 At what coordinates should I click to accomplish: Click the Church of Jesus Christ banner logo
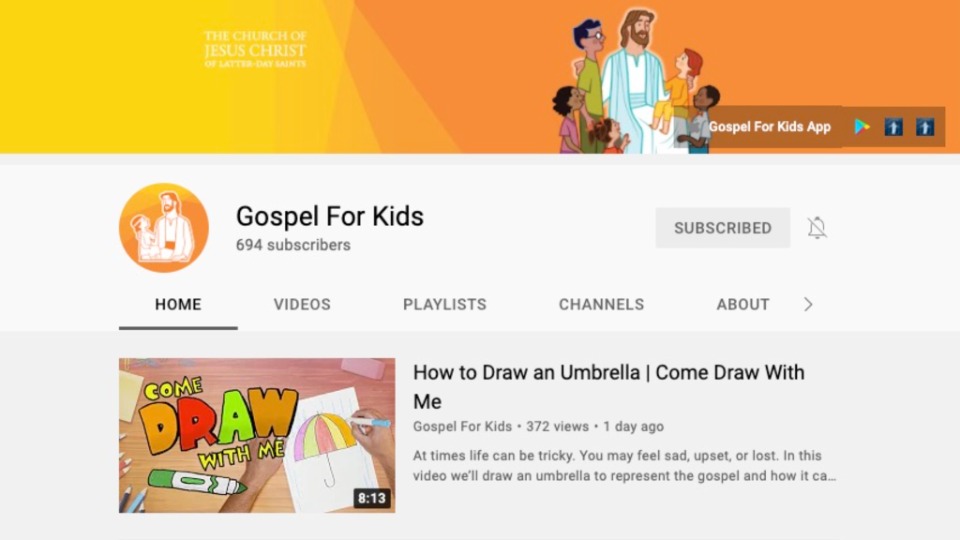tap(255, 49)
